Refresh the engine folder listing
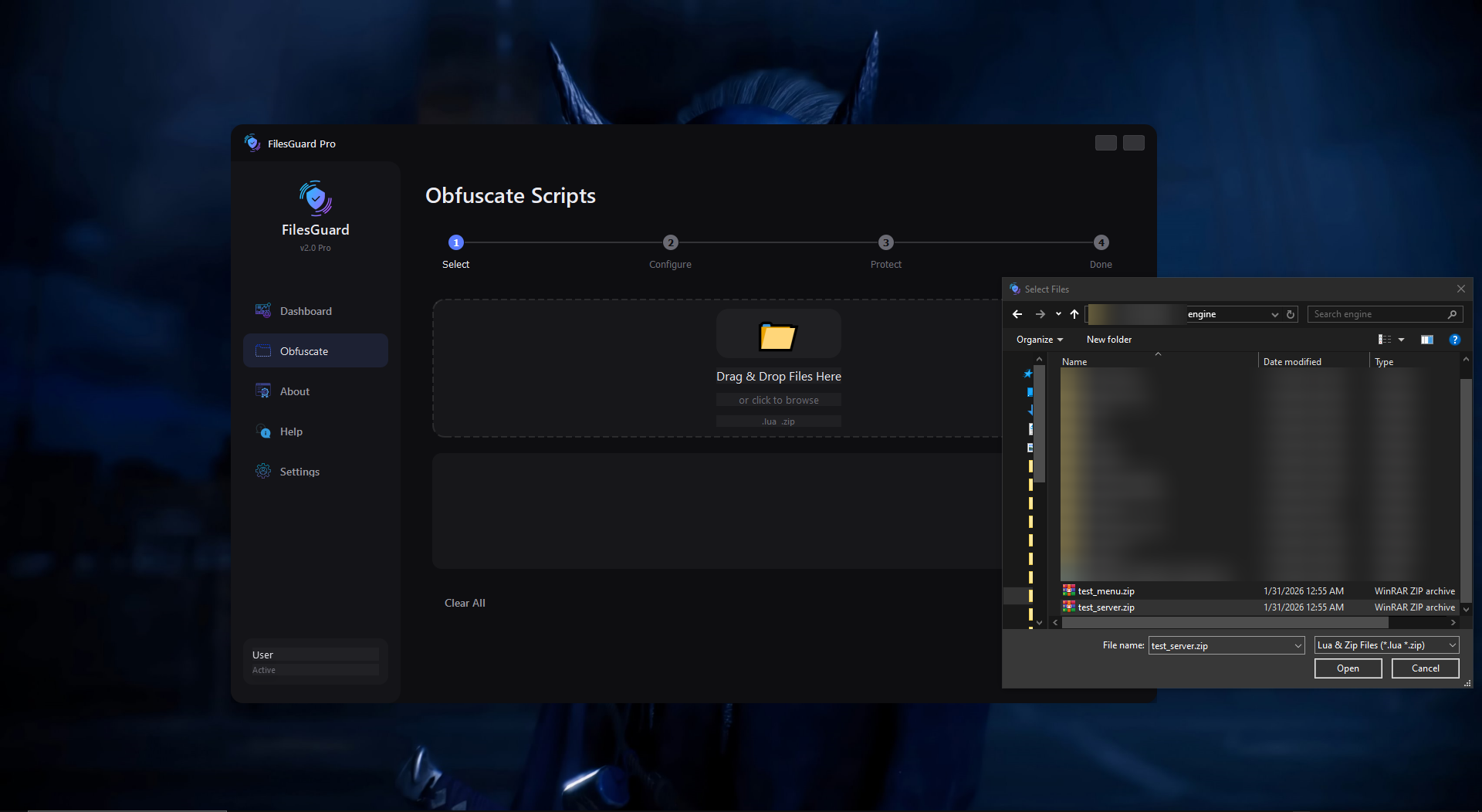The height and width of the screenshot is (812, 1482). click(1291, 314)
